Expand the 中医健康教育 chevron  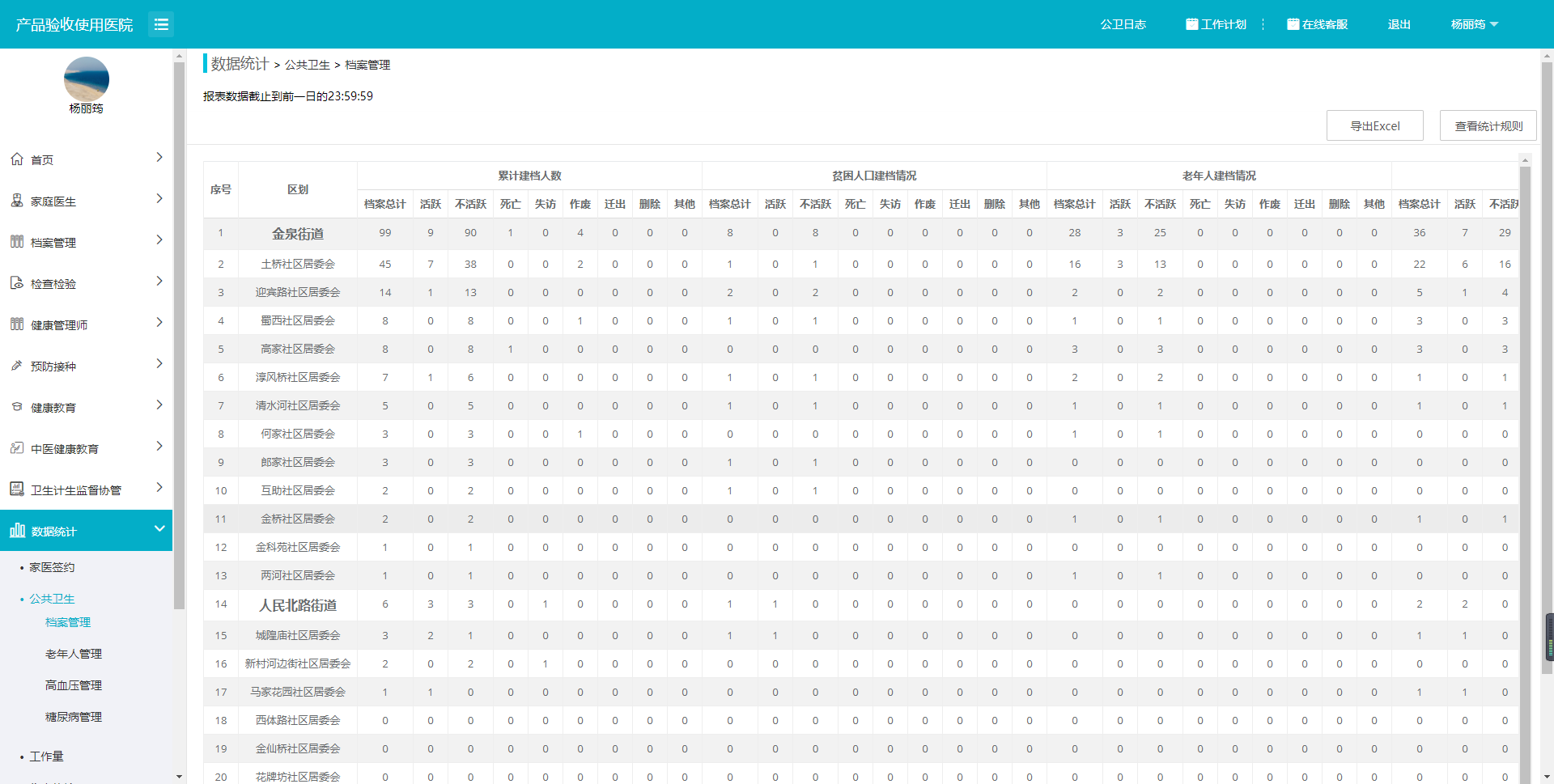click(x=159, y=447)
